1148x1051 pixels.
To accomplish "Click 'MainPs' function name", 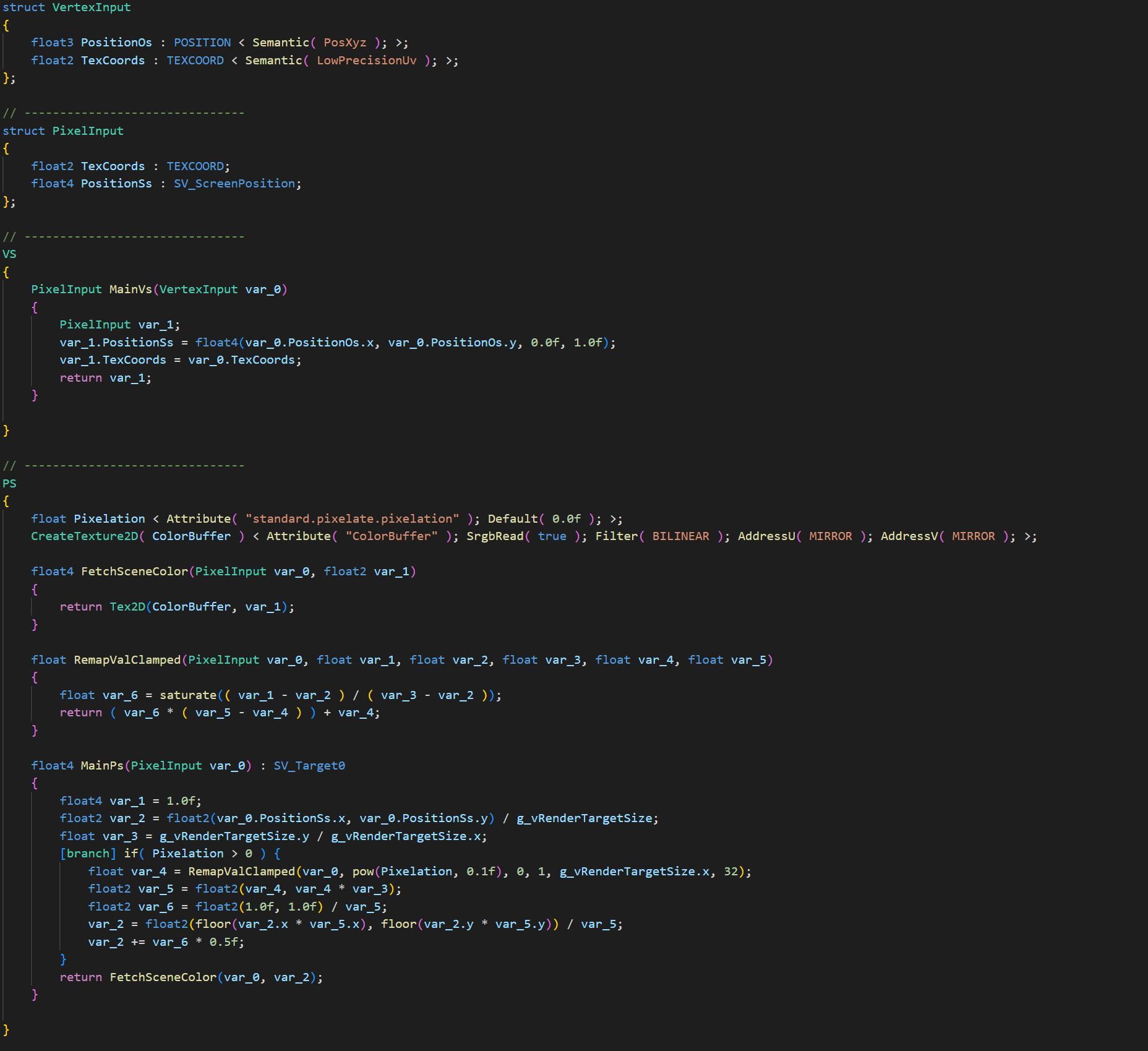I will pos(102,766).
